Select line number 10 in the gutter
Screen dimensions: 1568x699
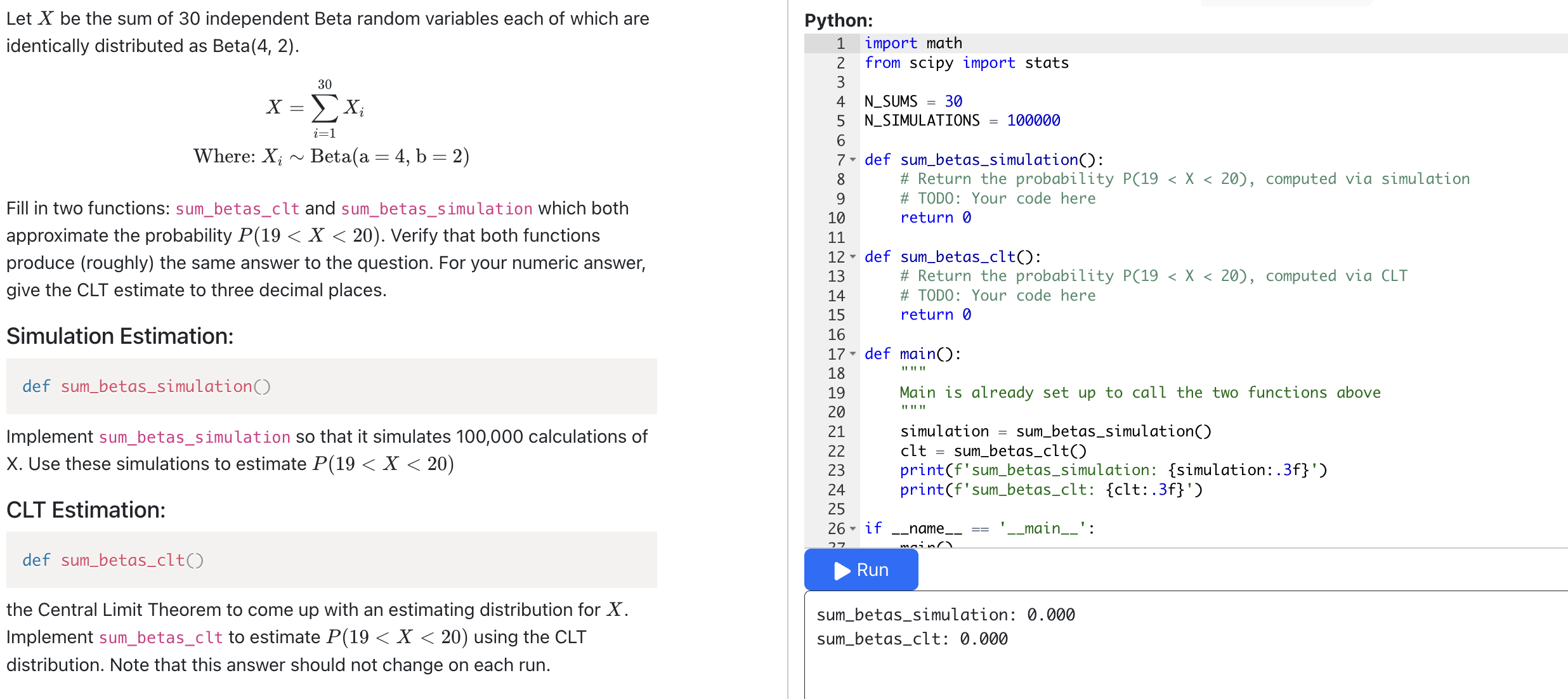pos(836,218)
